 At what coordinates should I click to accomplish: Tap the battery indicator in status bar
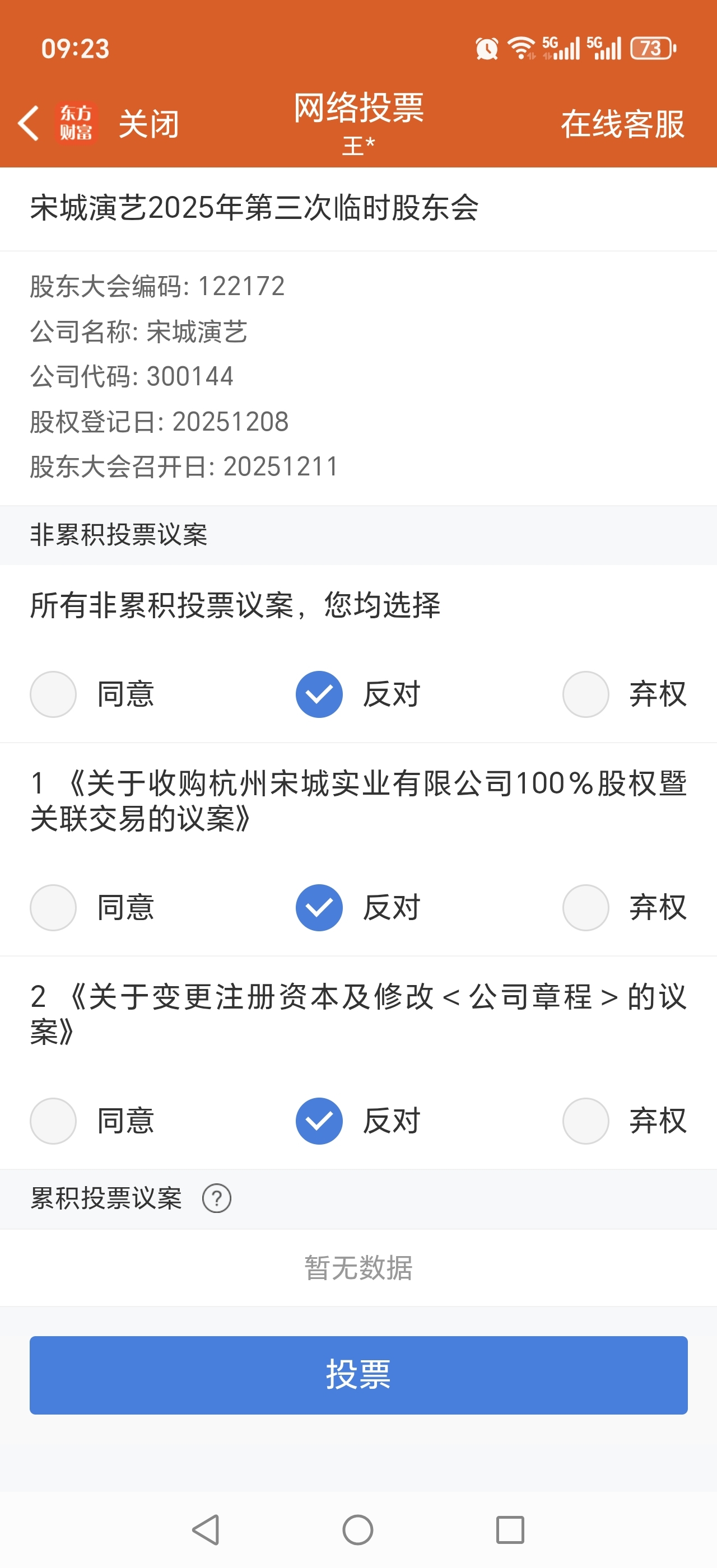pyautogui.click(x=653, y=49)
